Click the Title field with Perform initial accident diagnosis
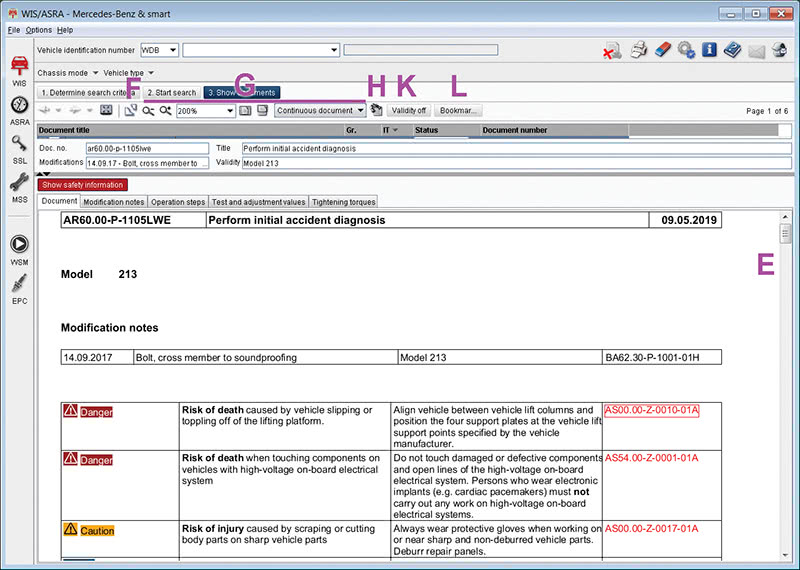 pyautogui.click(x=516, y=148)
